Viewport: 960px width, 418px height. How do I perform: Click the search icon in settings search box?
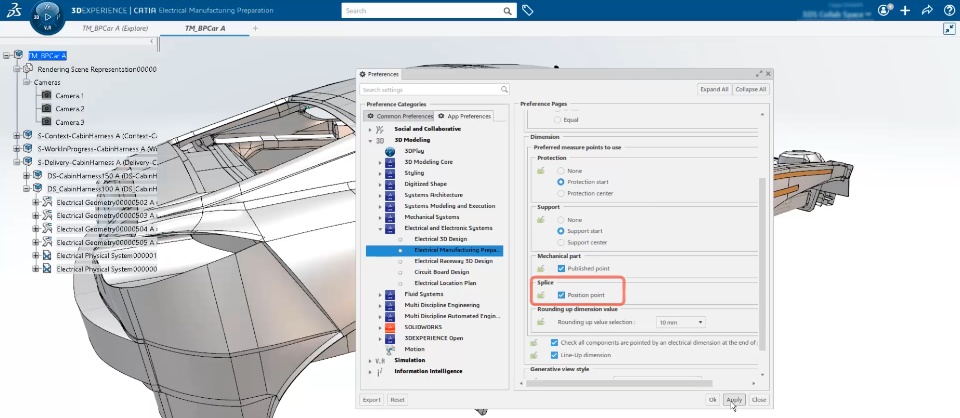[x=504, y=89]
